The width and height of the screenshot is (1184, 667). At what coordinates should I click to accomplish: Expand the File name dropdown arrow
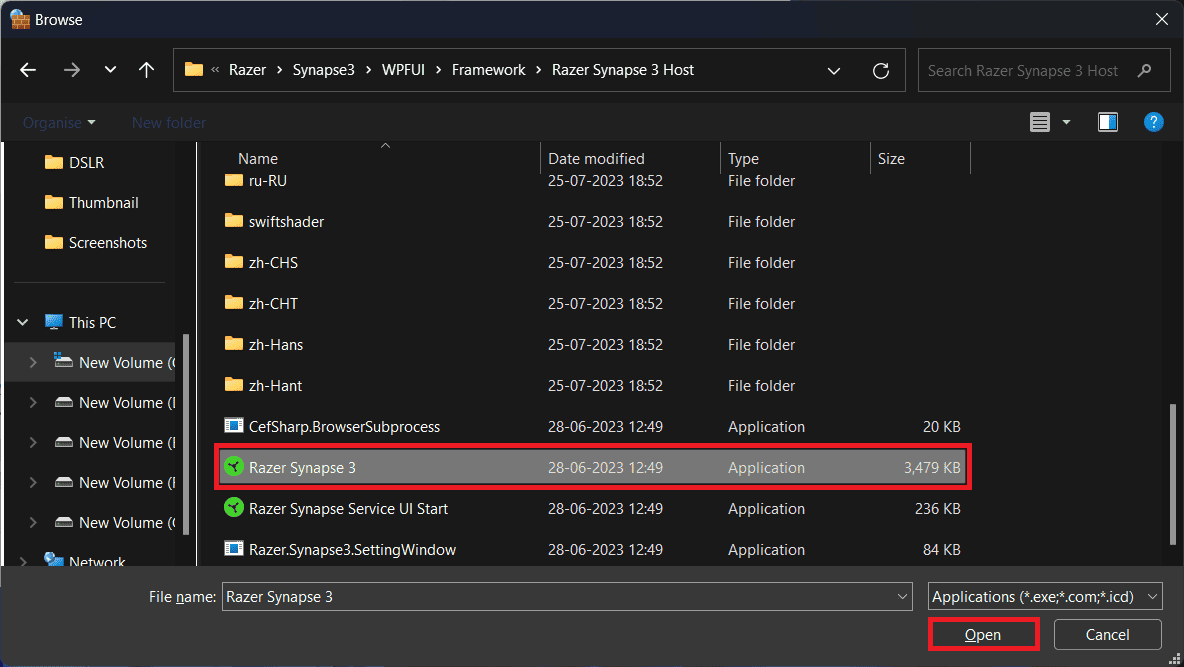902,597
